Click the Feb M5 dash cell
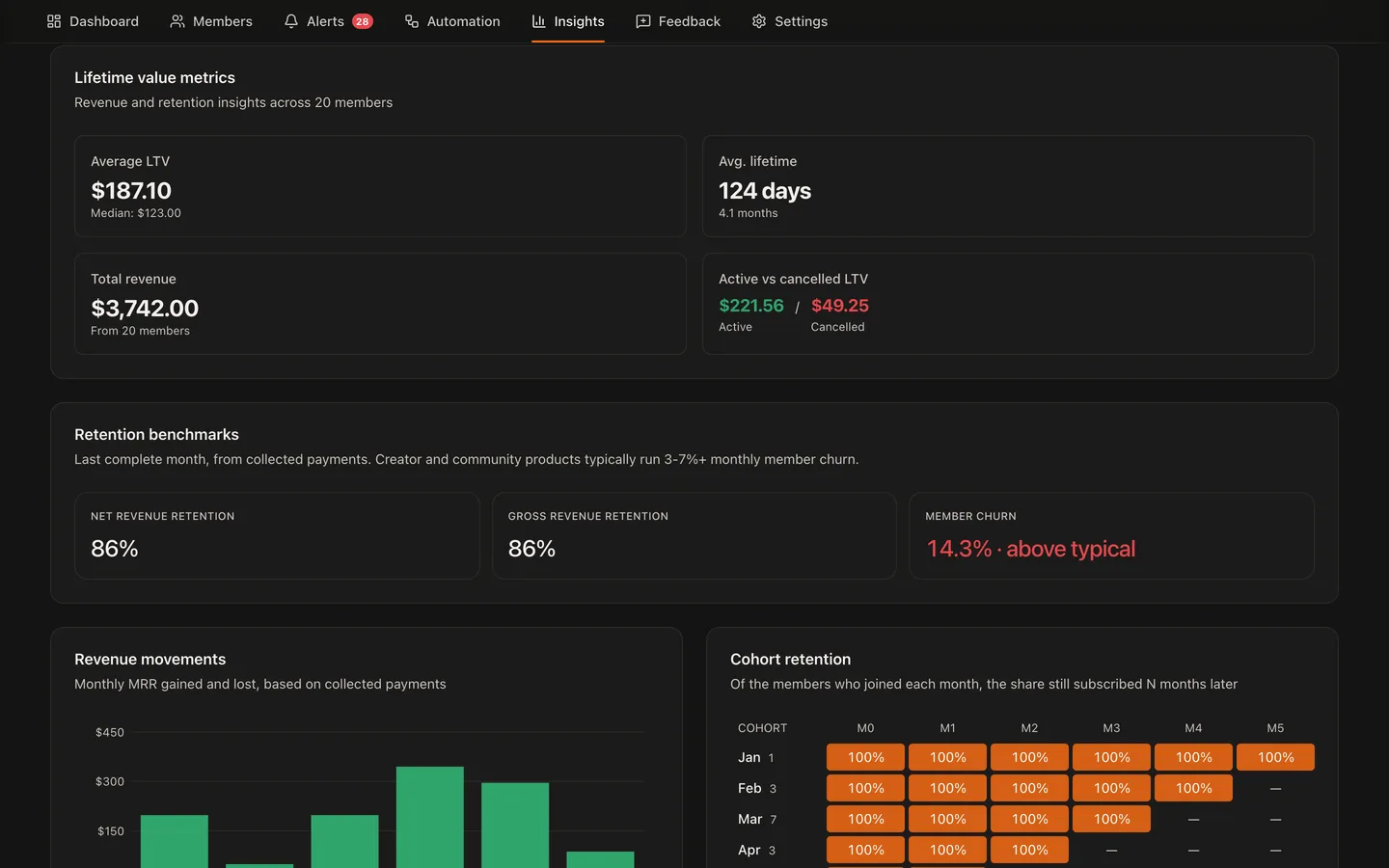 click(x=1275, y=788)
